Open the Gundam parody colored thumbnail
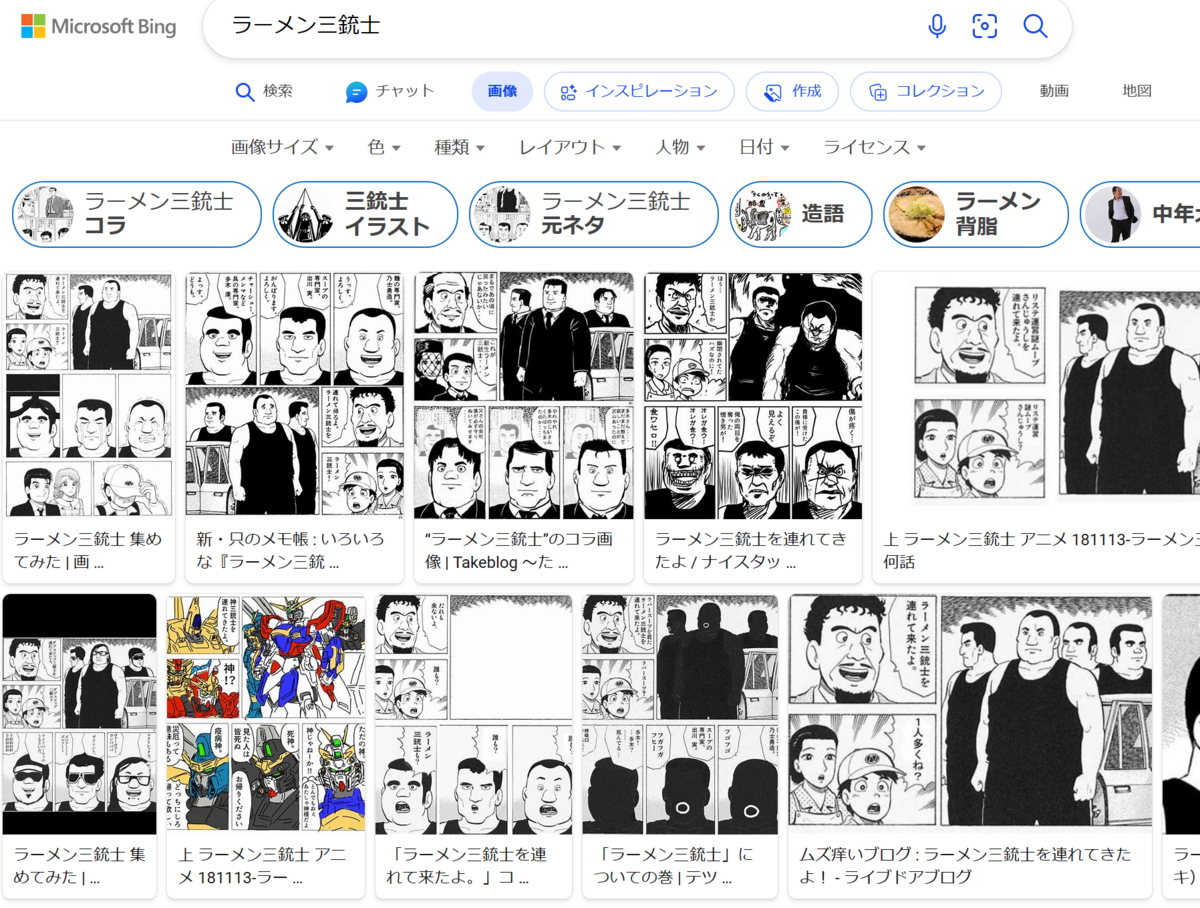 coord(266,714)
